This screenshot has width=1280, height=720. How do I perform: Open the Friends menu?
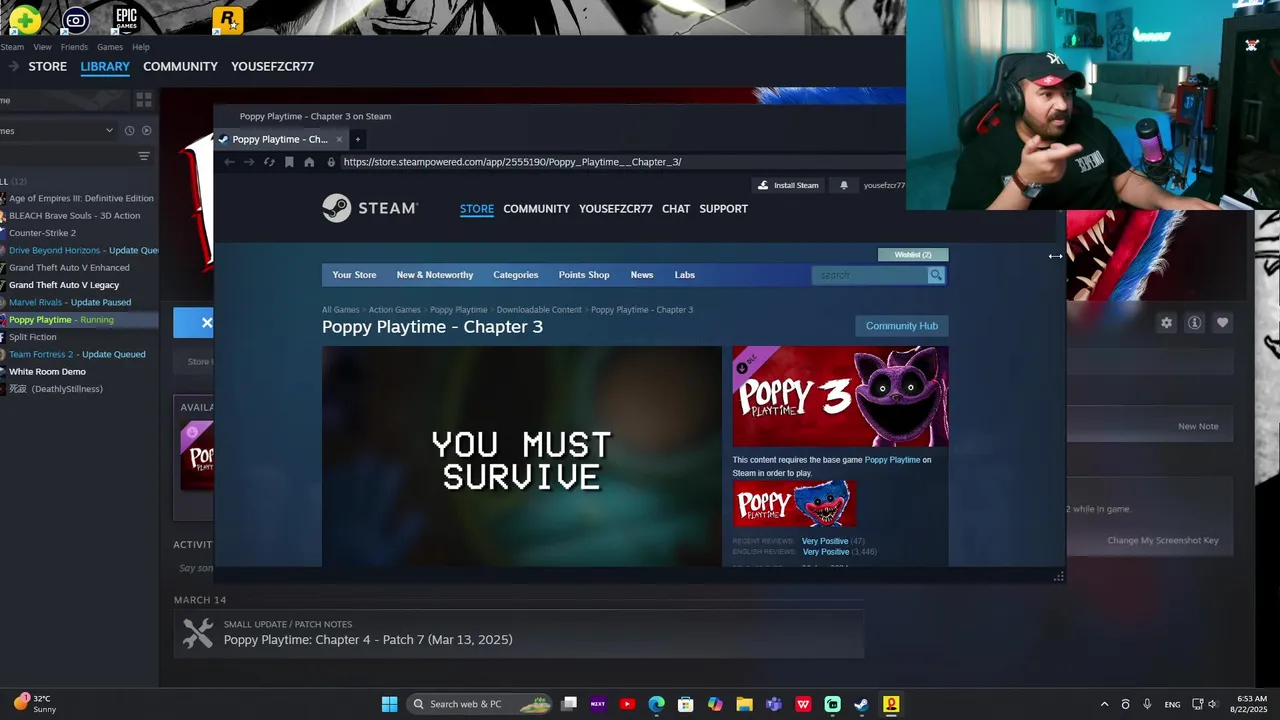tap(74, 47)
